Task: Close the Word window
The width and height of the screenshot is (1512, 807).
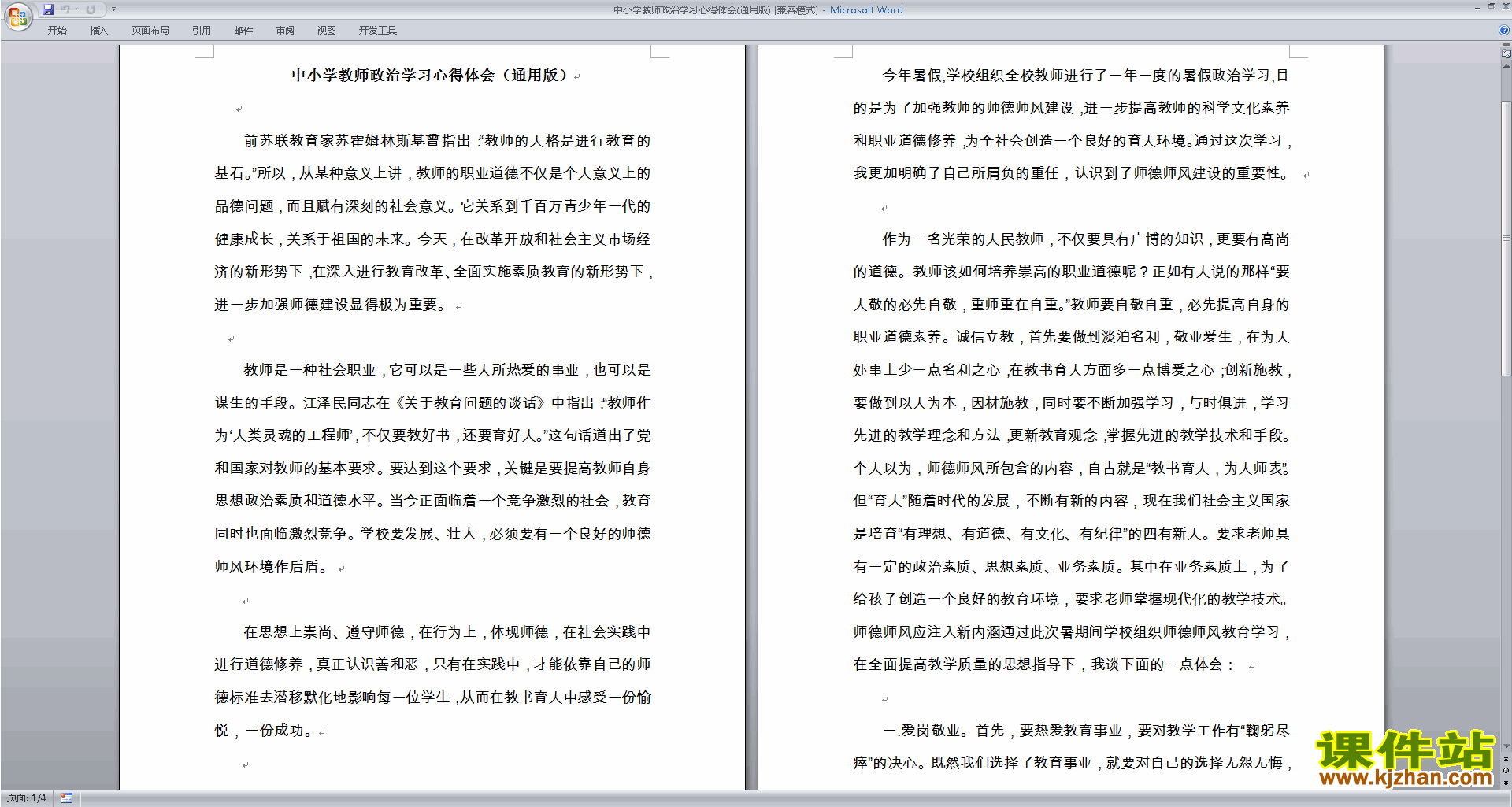Action: click(x=1506, y=7)
